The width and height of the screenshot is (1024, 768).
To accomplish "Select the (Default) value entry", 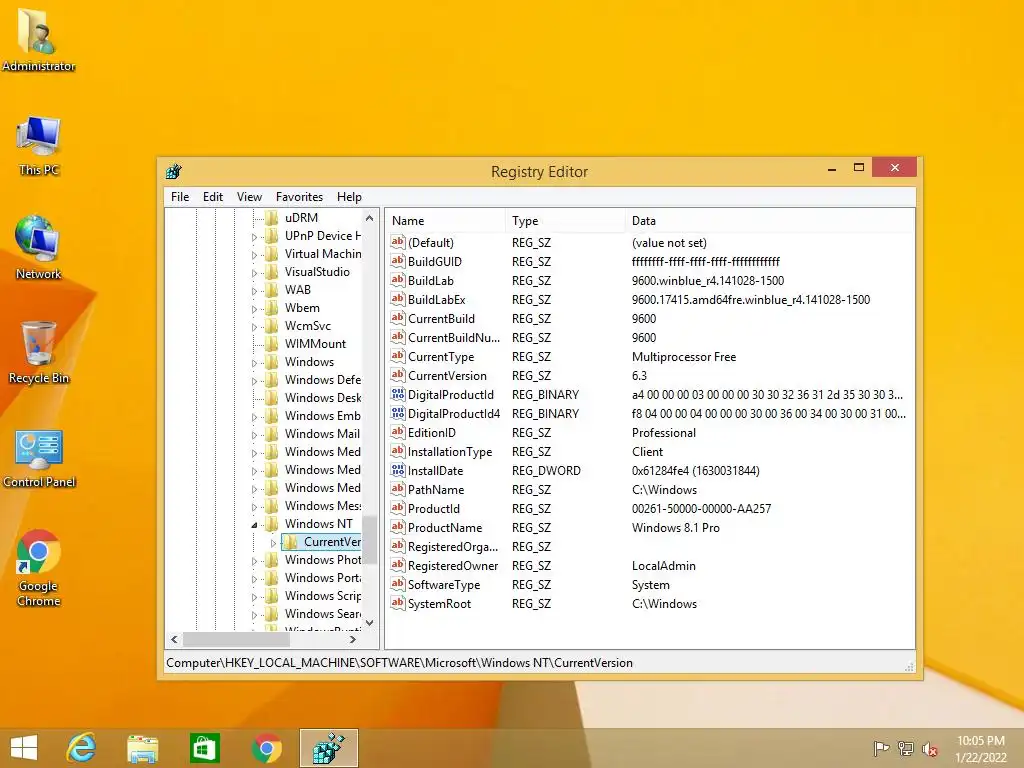I will tap(430, 242).
